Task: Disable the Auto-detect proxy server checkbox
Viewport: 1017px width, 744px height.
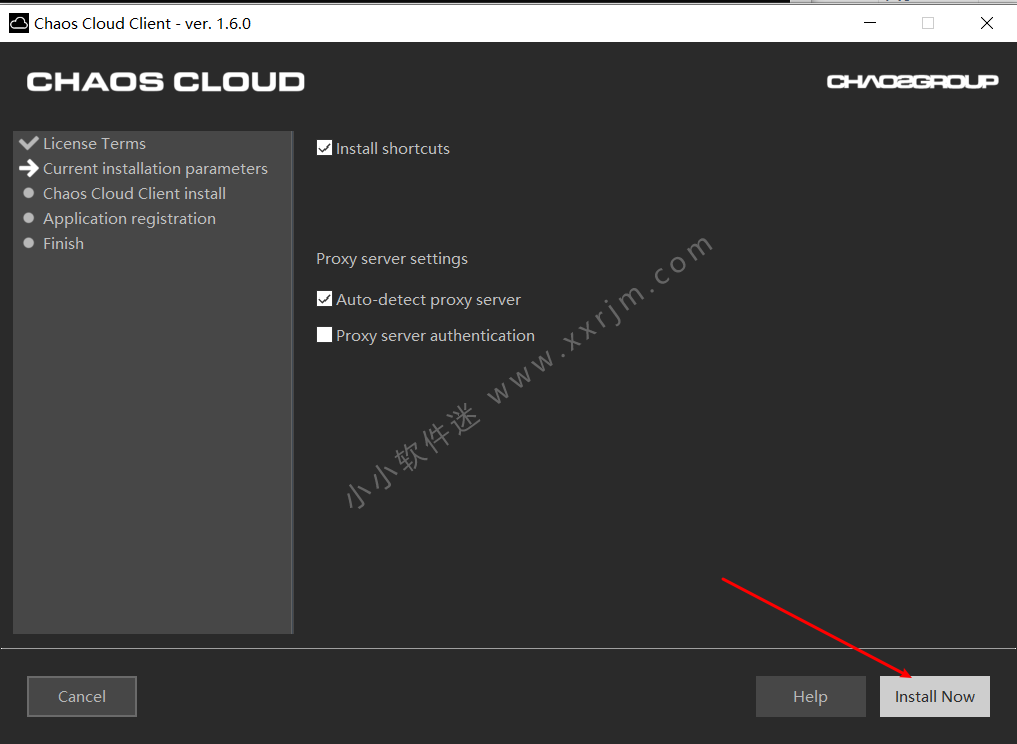Action: [x=324, y=299]
